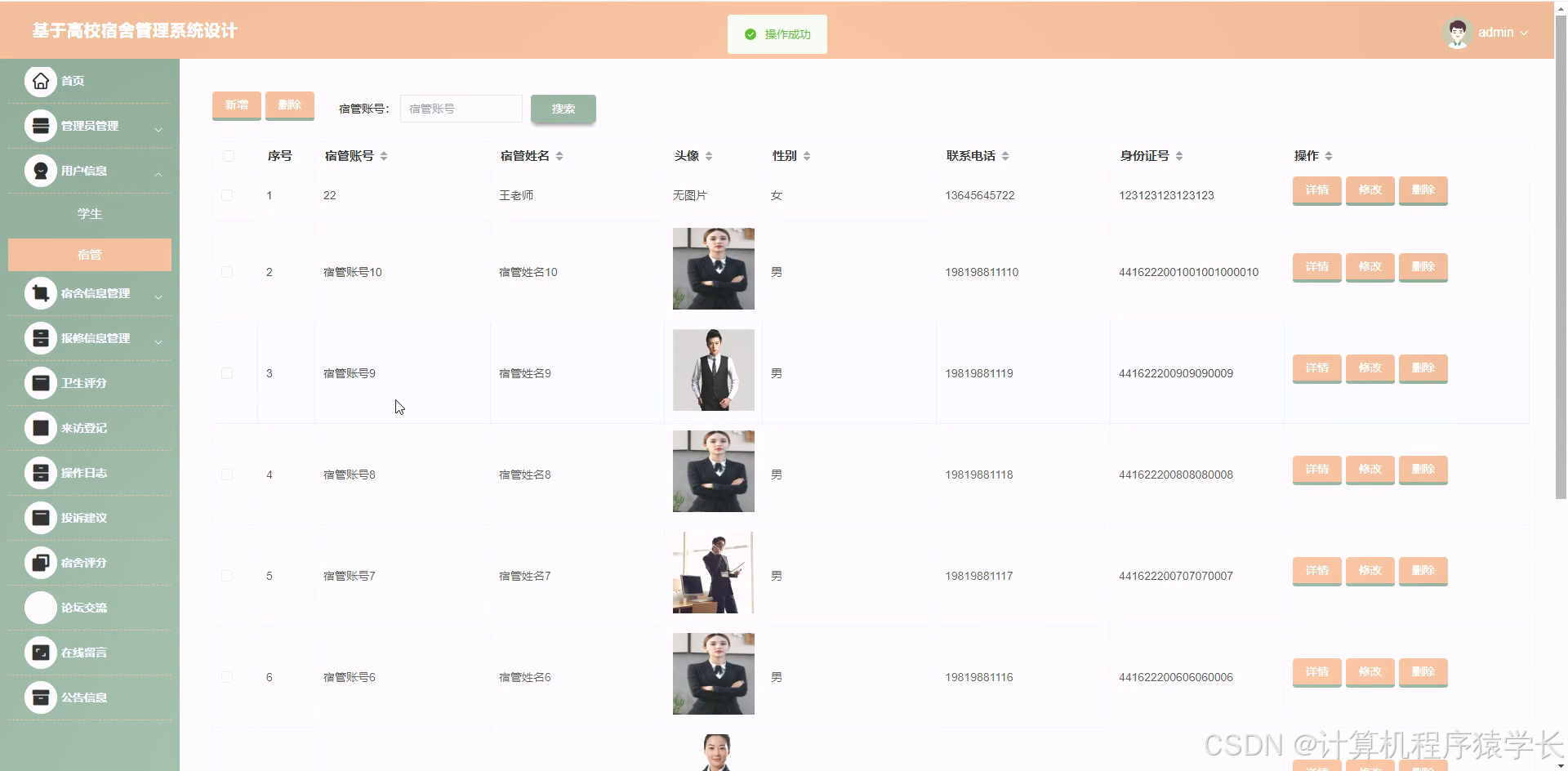Viewport: 1568px width, 771px height.
Task: Switch to the 学生 submenu item
Action: 89,213
